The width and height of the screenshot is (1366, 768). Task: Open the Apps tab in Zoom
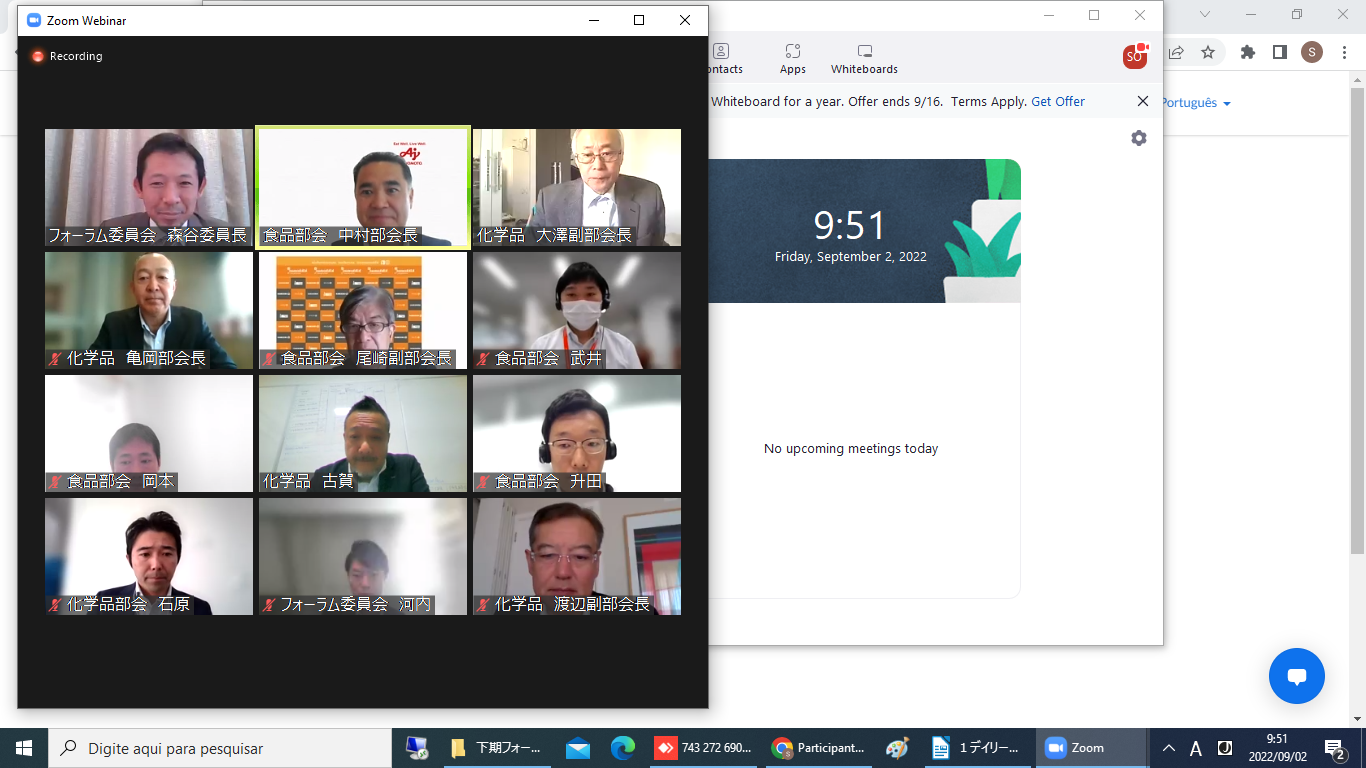coord(792,59)
